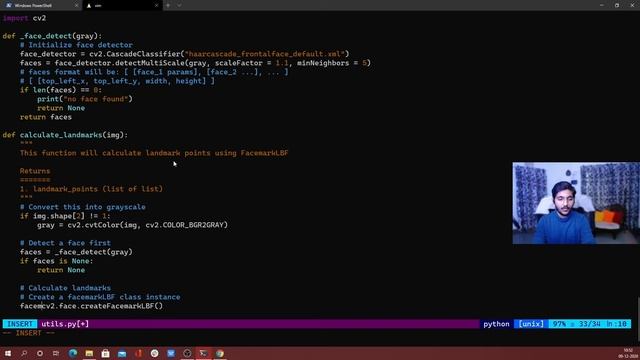This screenshot has height=360, width=640.
Task: Click 'landmark_points (list of list)' text
Action: 98,189
